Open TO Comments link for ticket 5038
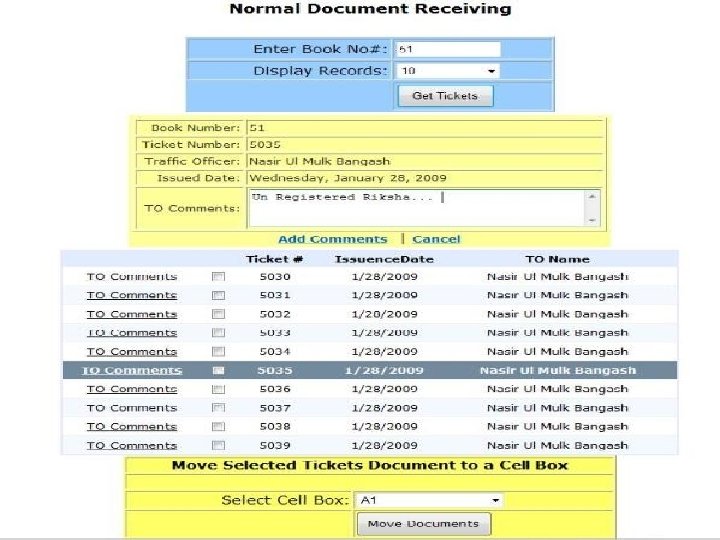720x540 pixels. click(132, 427)
